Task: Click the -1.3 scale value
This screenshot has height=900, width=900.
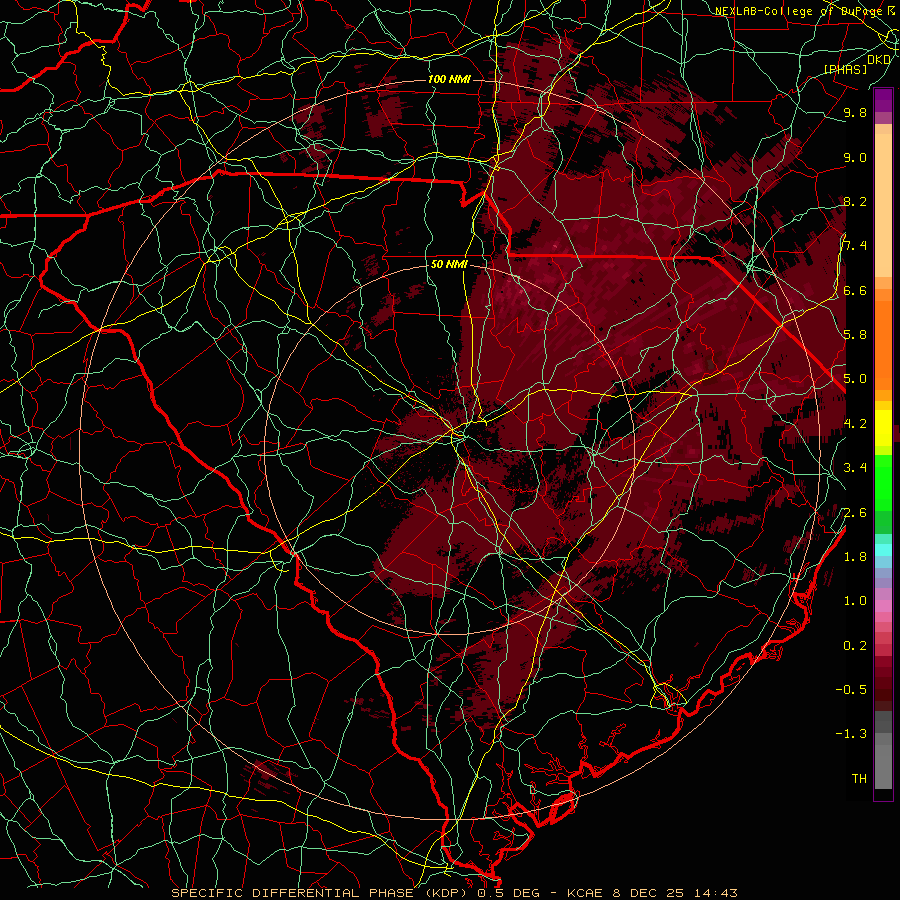Action: point(851,734)
